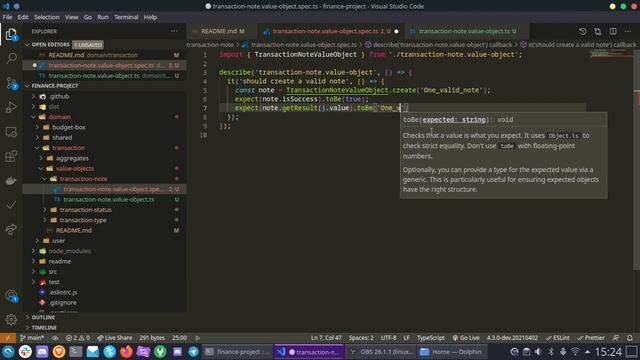Click describe callback breadcrumb
Screen dimensions: 640x360
438,44
